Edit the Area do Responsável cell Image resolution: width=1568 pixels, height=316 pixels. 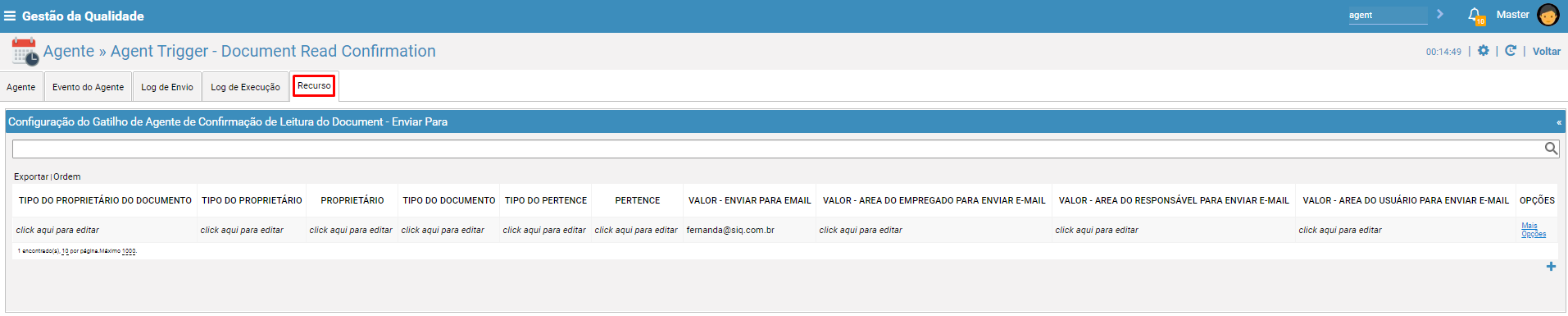[x=1097, y=230]
